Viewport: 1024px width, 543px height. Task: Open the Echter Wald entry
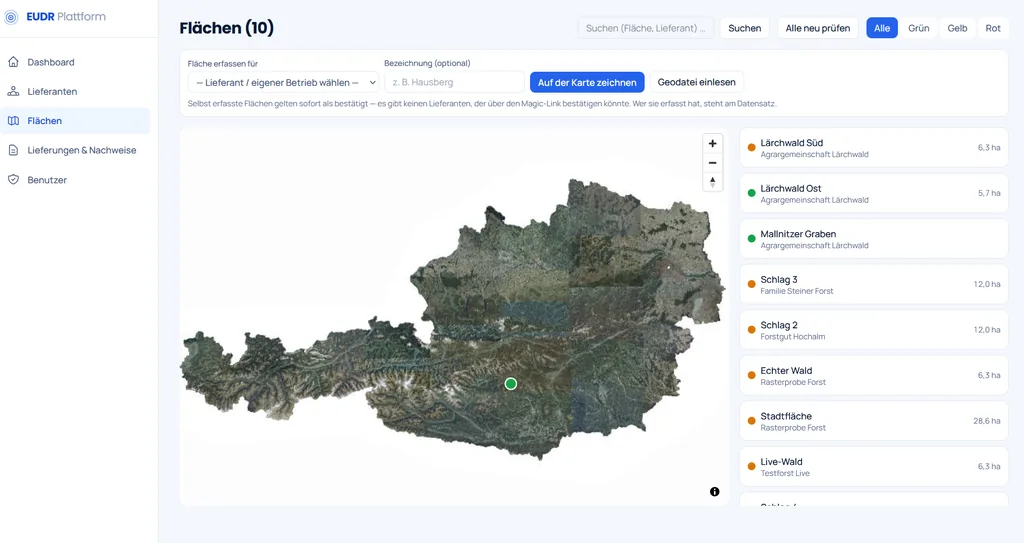[x=874, y=376]
